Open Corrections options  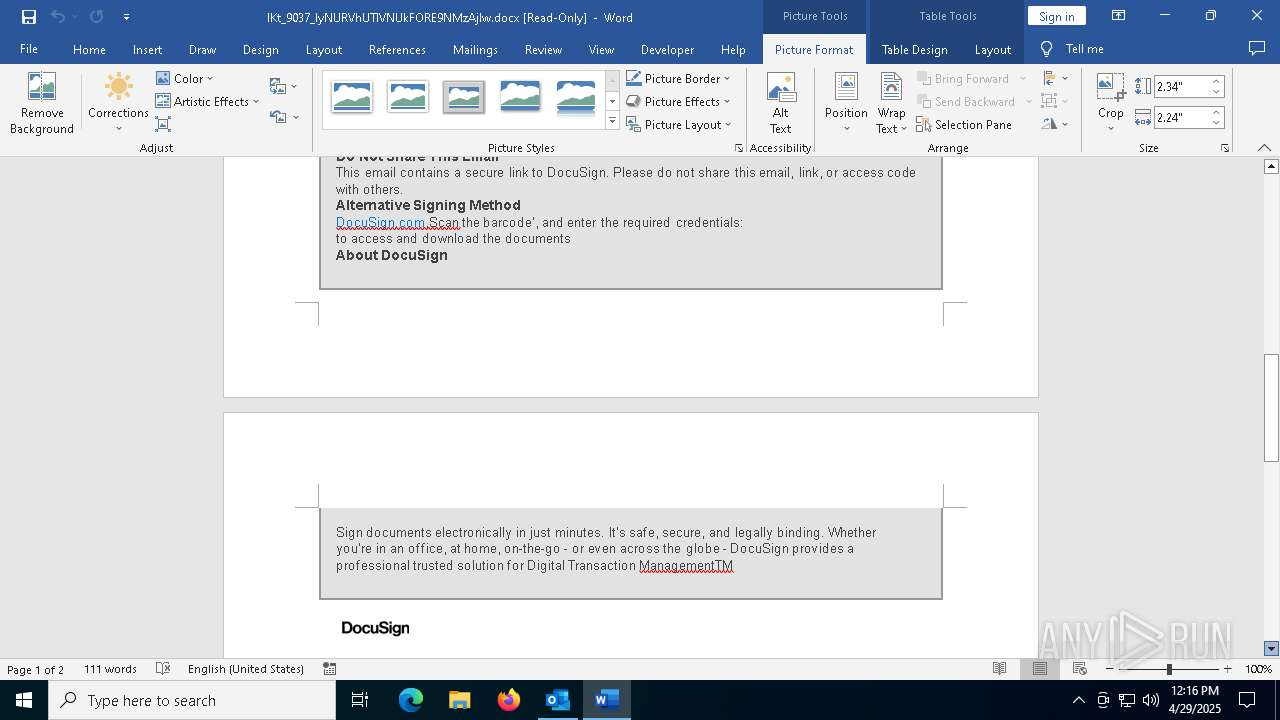point(118,104)
